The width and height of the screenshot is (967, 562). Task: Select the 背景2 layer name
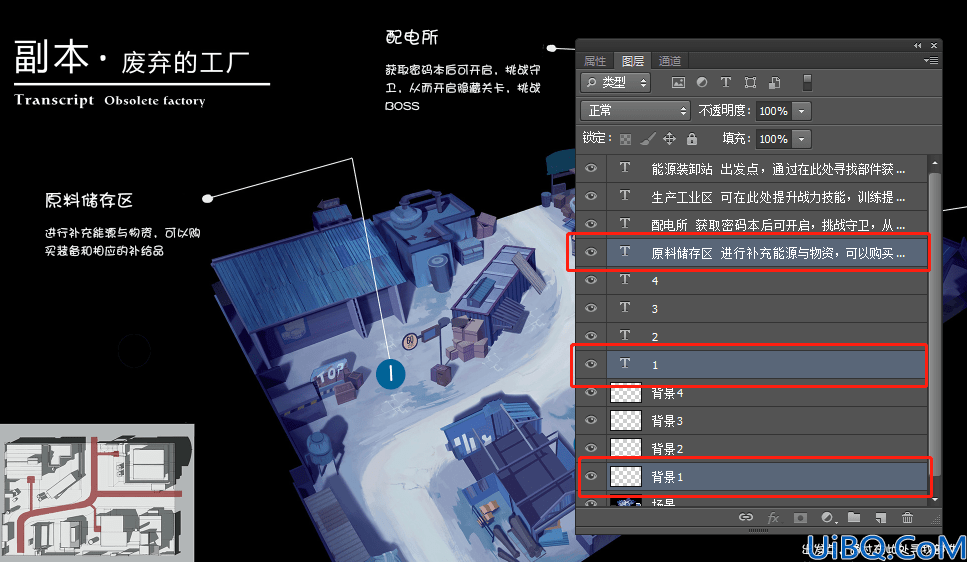[x=667, y=448]
